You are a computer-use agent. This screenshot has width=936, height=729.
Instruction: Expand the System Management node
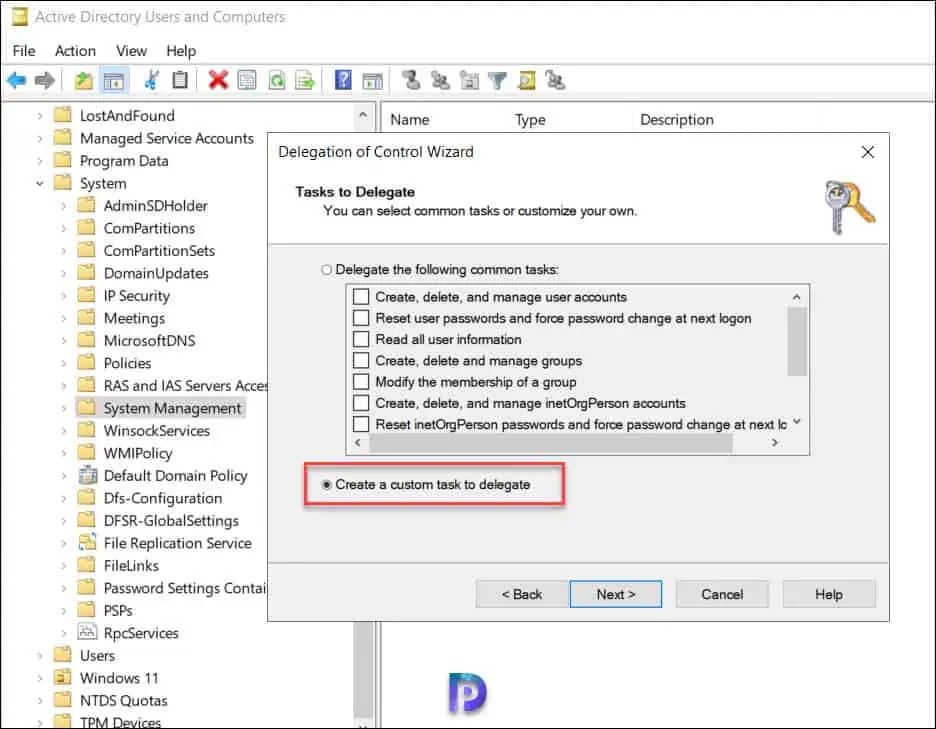tap(64, 408)
